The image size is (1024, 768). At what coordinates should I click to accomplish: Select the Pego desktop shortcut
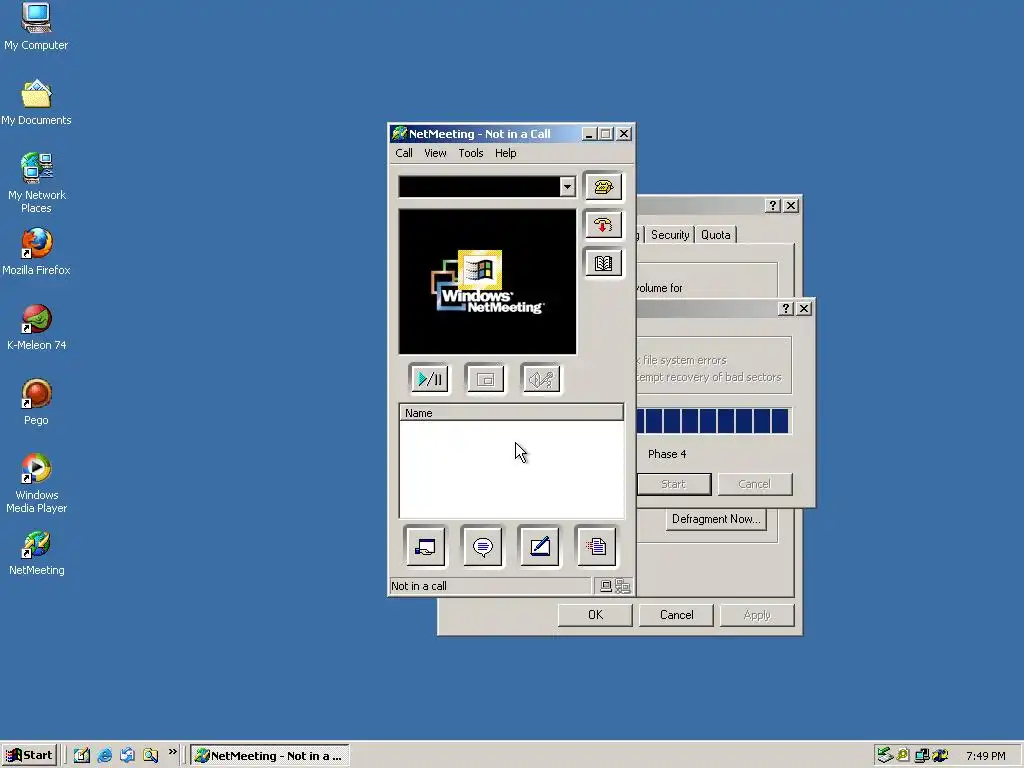point(36,402)
